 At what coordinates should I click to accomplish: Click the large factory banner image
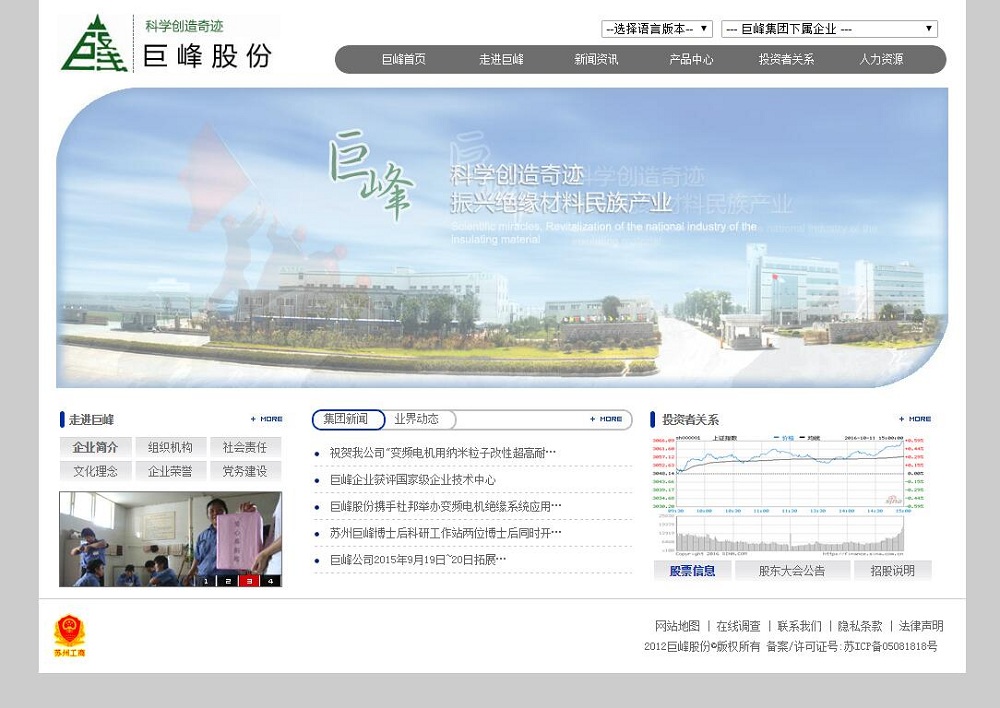tap(502, 237)
